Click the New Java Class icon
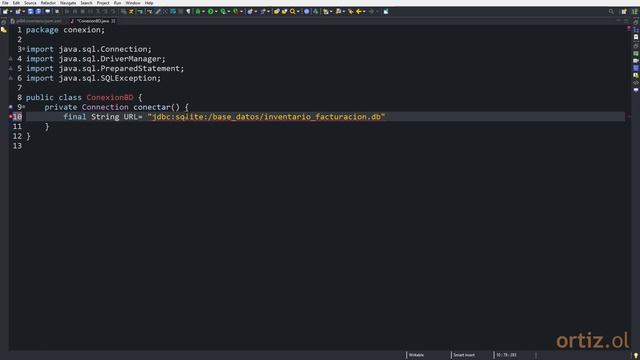Screen dimensions: 640x360 (263, 11)
